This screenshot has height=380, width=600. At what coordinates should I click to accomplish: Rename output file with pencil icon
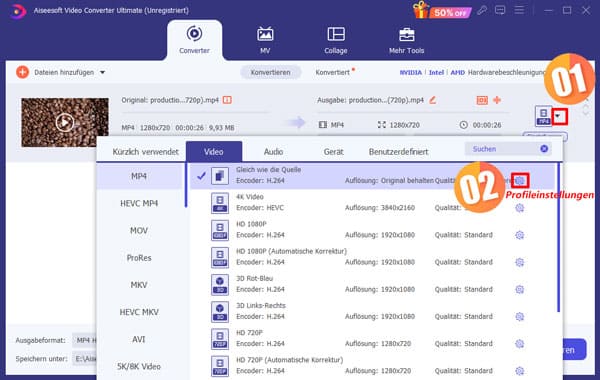tap(433, 100)
